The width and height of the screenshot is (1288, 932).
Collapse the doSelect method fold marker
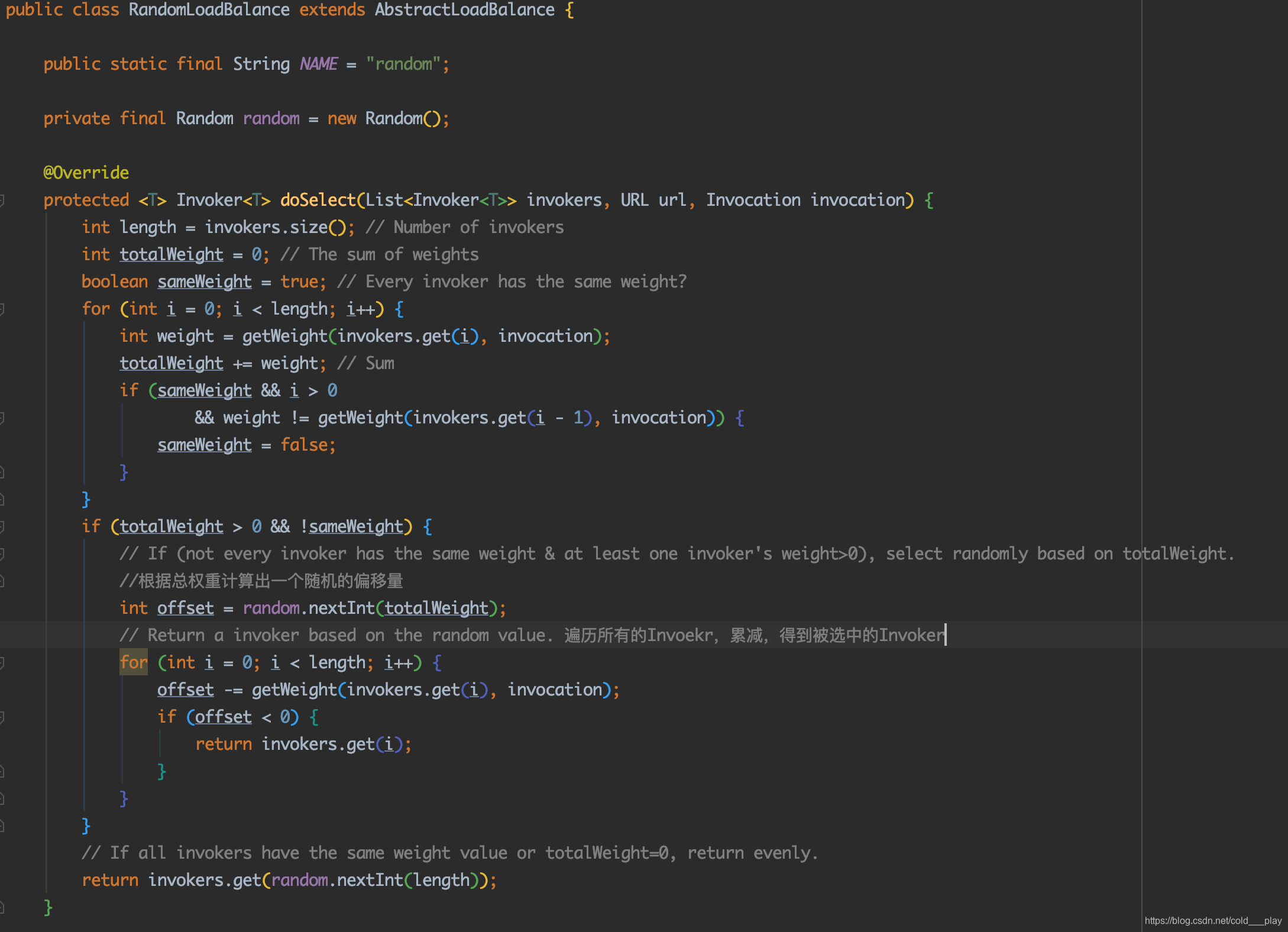tap(2, 200)
